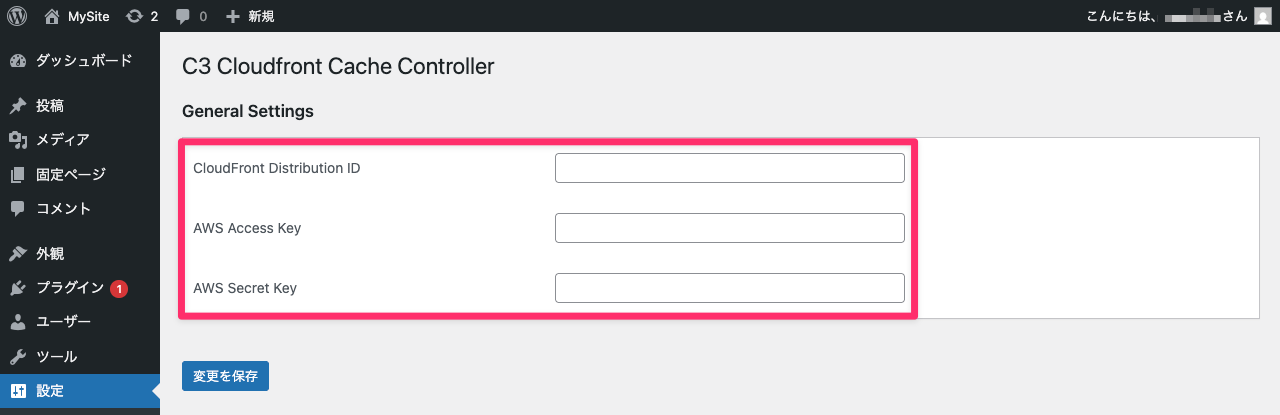Viewport: 1280px width, 415px height.
Task: Click the 投稿 pushpin icon
Action: [18, 106]
